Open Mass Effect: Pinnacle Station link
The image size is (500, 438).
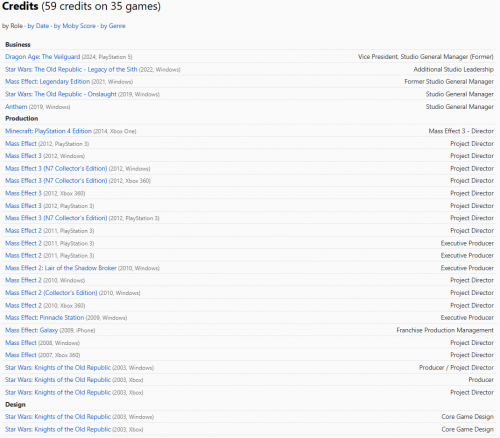(x=45, y=318)
